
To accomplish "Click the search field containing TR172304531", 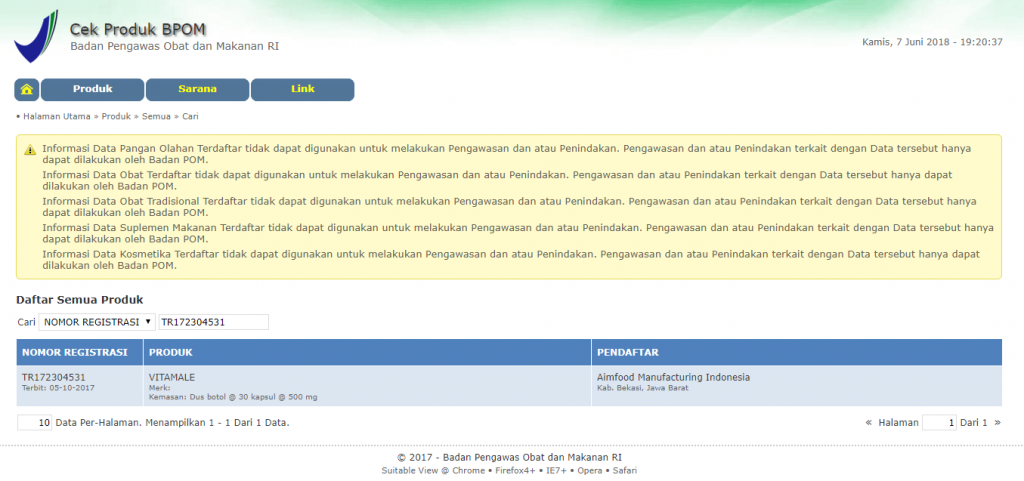I will coord(214,322).
